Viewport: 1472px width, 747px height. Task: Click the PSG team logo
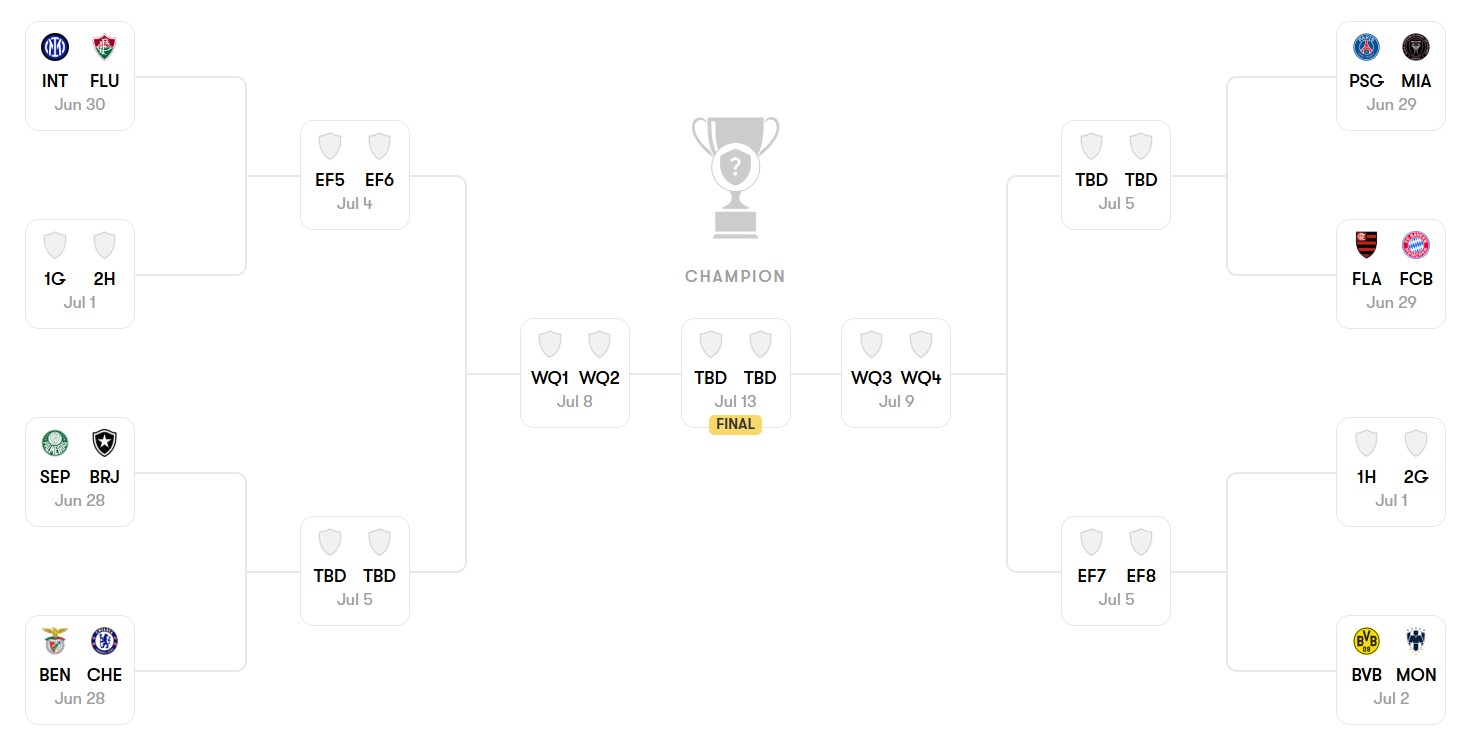1366,47
